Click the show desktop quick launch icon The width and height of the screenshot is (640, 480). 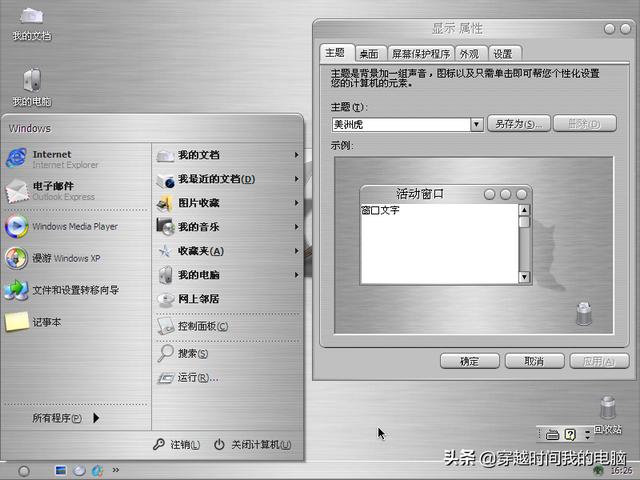click(61, 471)
